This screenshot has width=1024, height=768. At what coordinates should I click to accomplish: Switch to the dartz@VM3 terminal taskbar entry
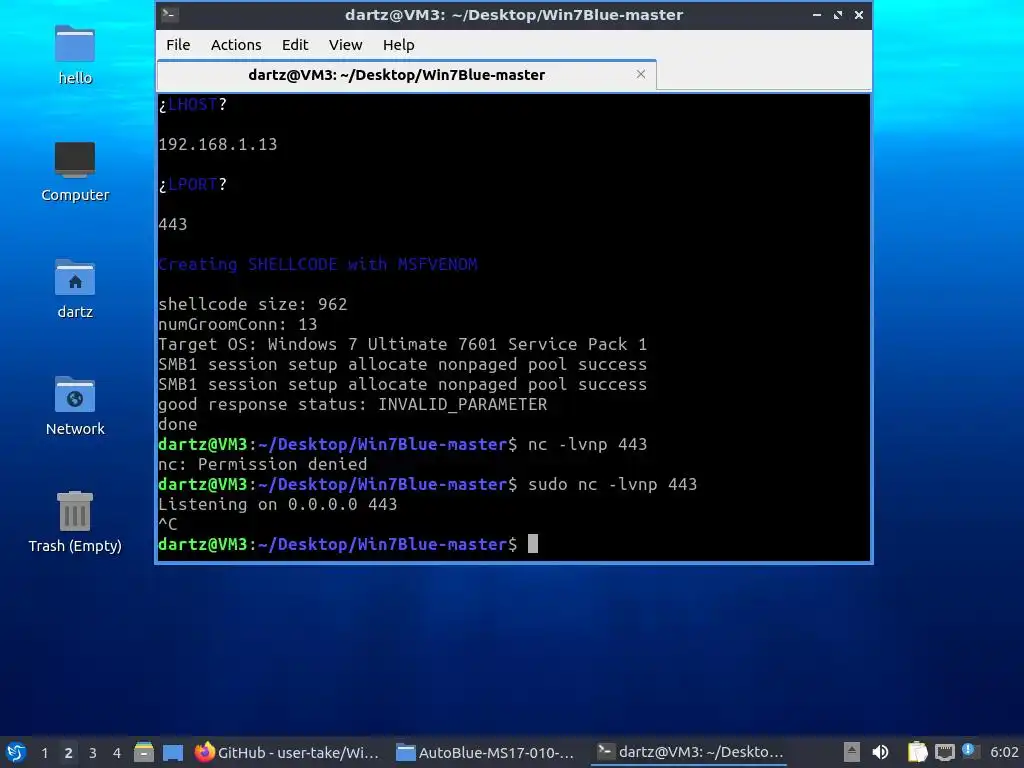click(689, 752)
